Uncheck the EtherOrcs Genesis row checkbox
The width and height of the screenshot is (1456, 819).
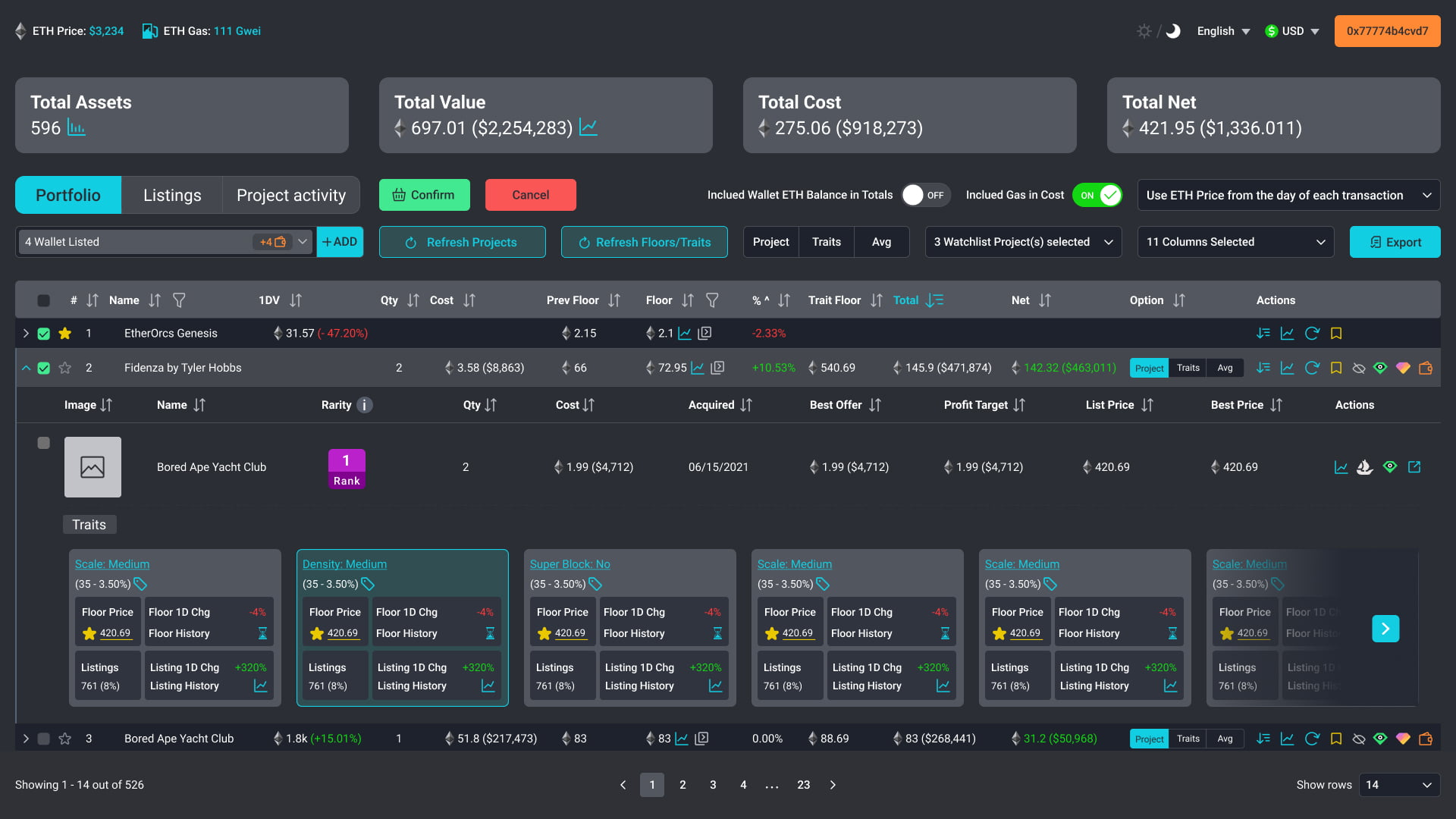pyautogui.click(x=44, y=334)
